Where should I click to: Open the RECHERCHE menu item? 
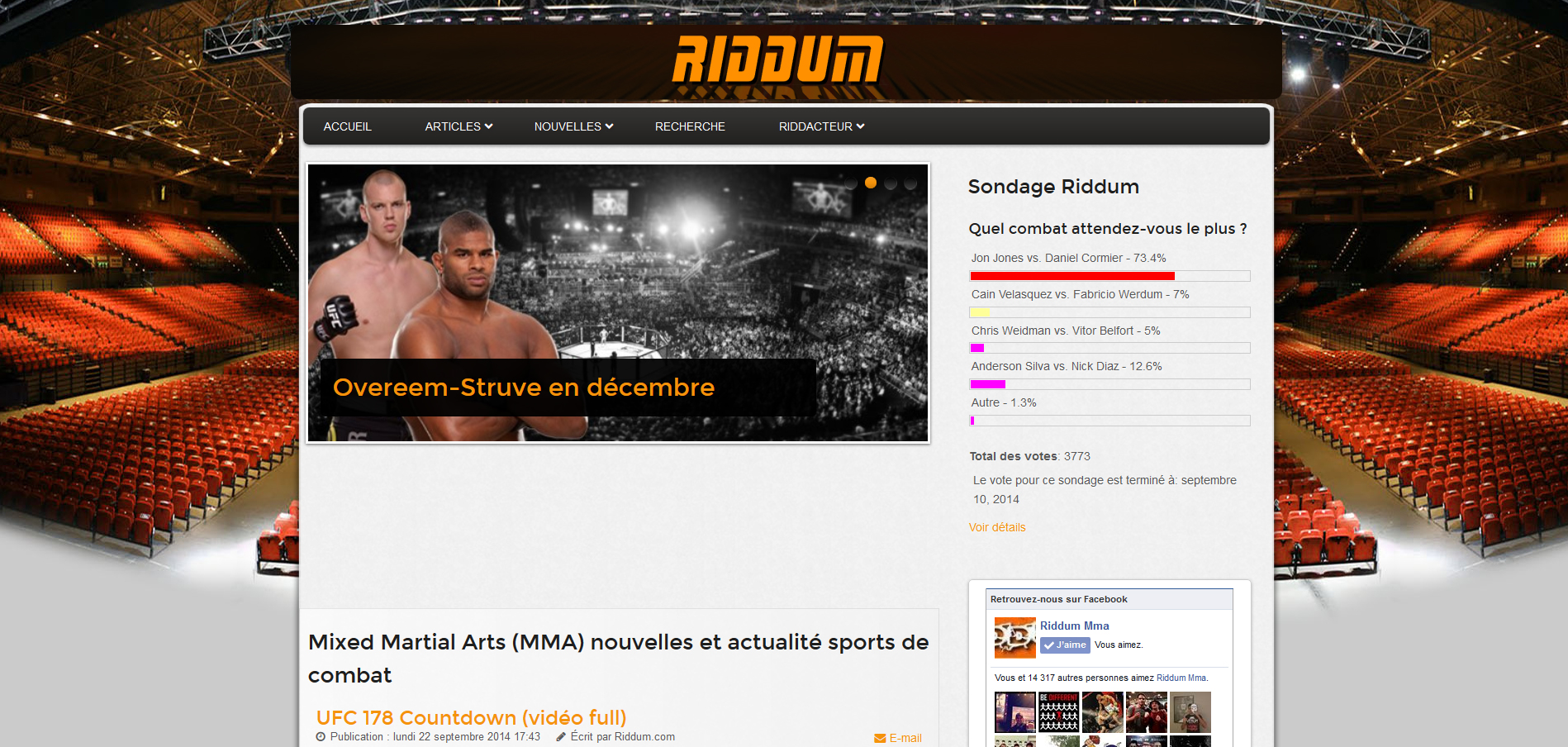point(690,126)
